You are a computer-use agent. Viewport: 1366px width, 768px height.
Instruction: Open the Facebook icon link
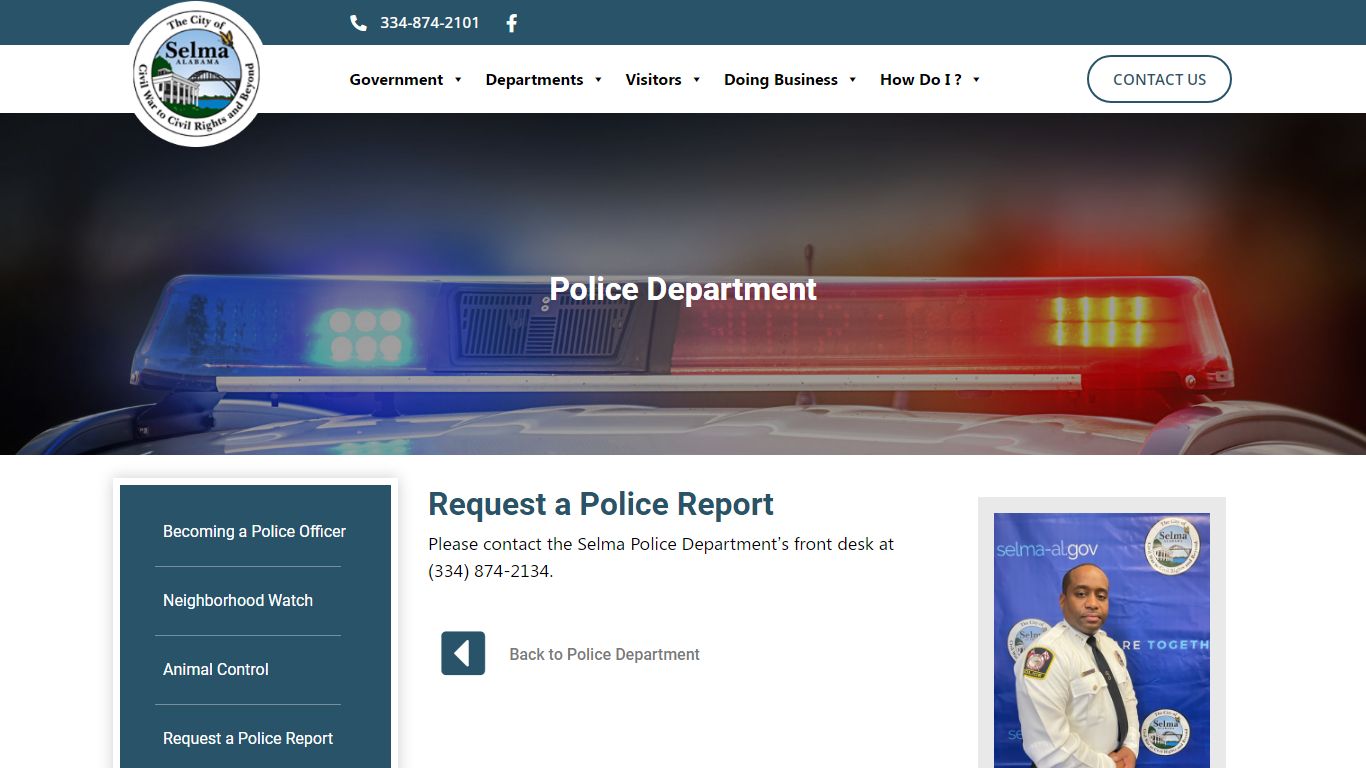pyautogui.click(x=512, y=23)
